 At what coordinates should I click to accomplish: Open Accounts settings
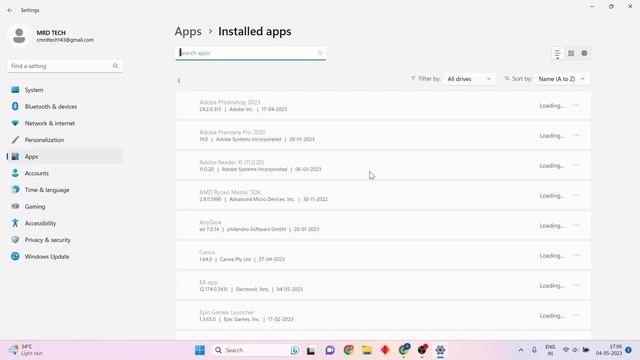[65, 173]
